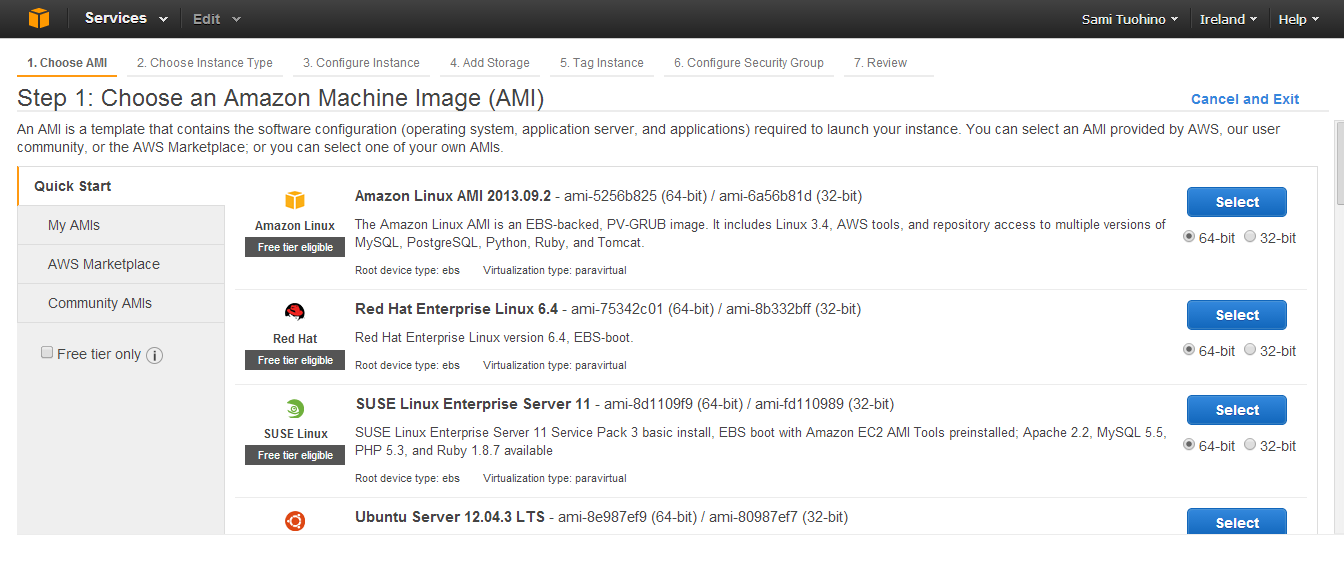1344x564 pixels.
Task: Choose 32-bit for SUSE Linux Enterprise Server
Action: pyautogui.click(x=1250, y=445)
